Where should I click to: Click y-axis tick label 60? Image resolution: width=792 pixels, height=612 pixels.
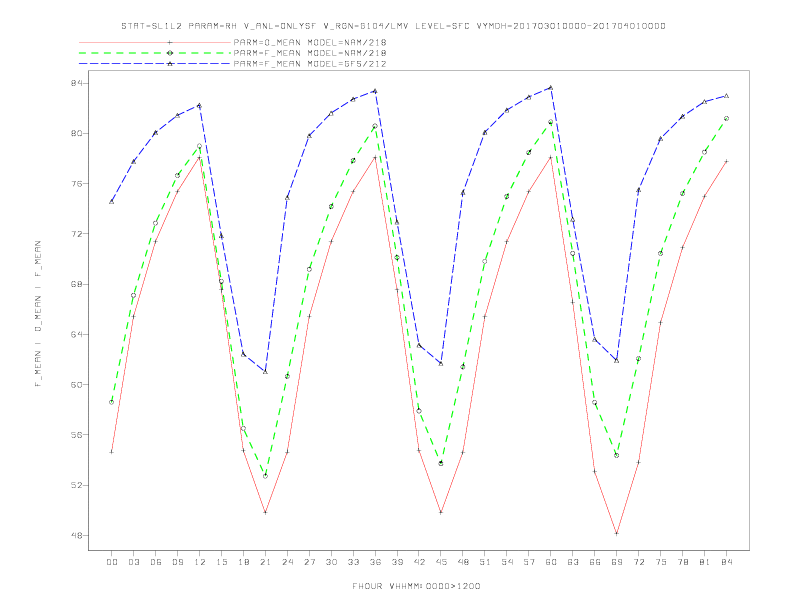(77, 384)
